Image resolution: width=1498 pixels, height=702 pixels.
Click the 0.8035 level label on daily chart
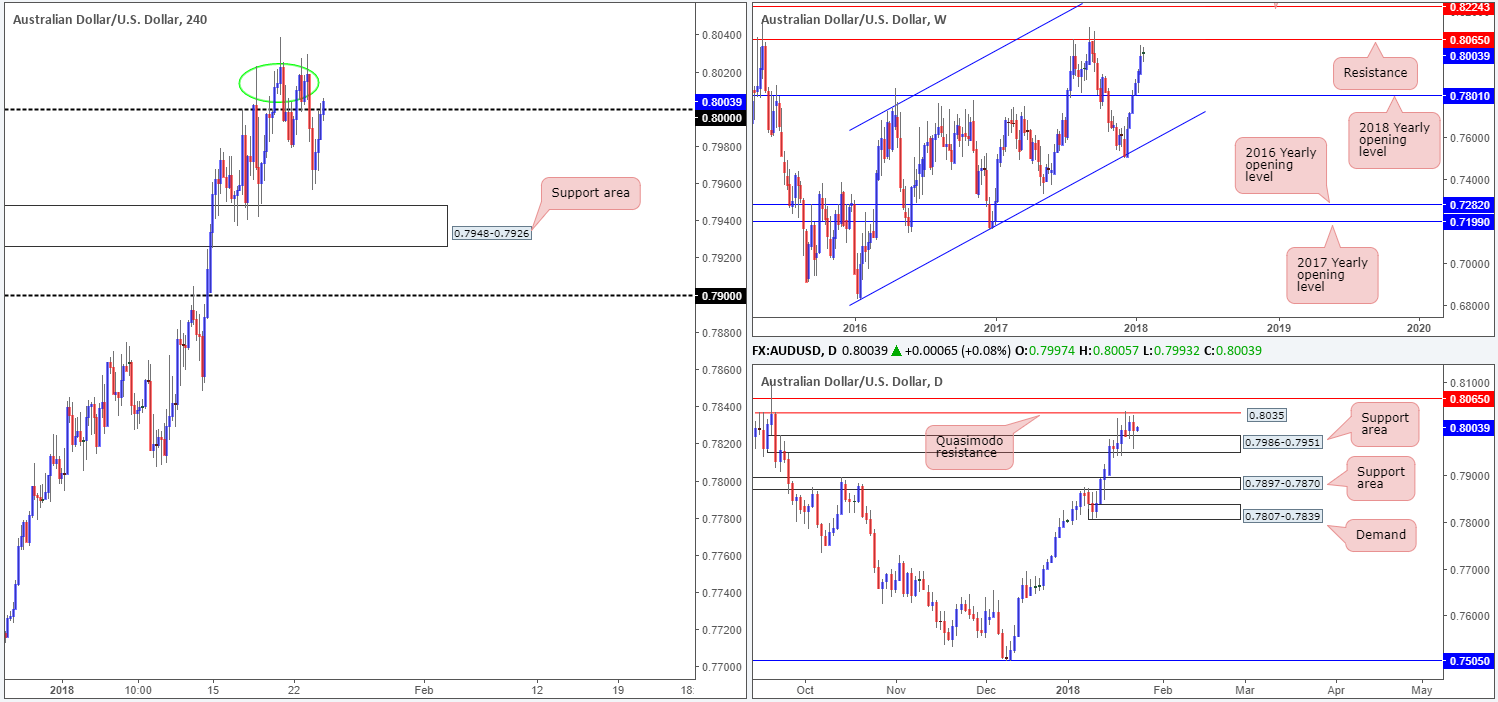click(x=1265, y=413)
